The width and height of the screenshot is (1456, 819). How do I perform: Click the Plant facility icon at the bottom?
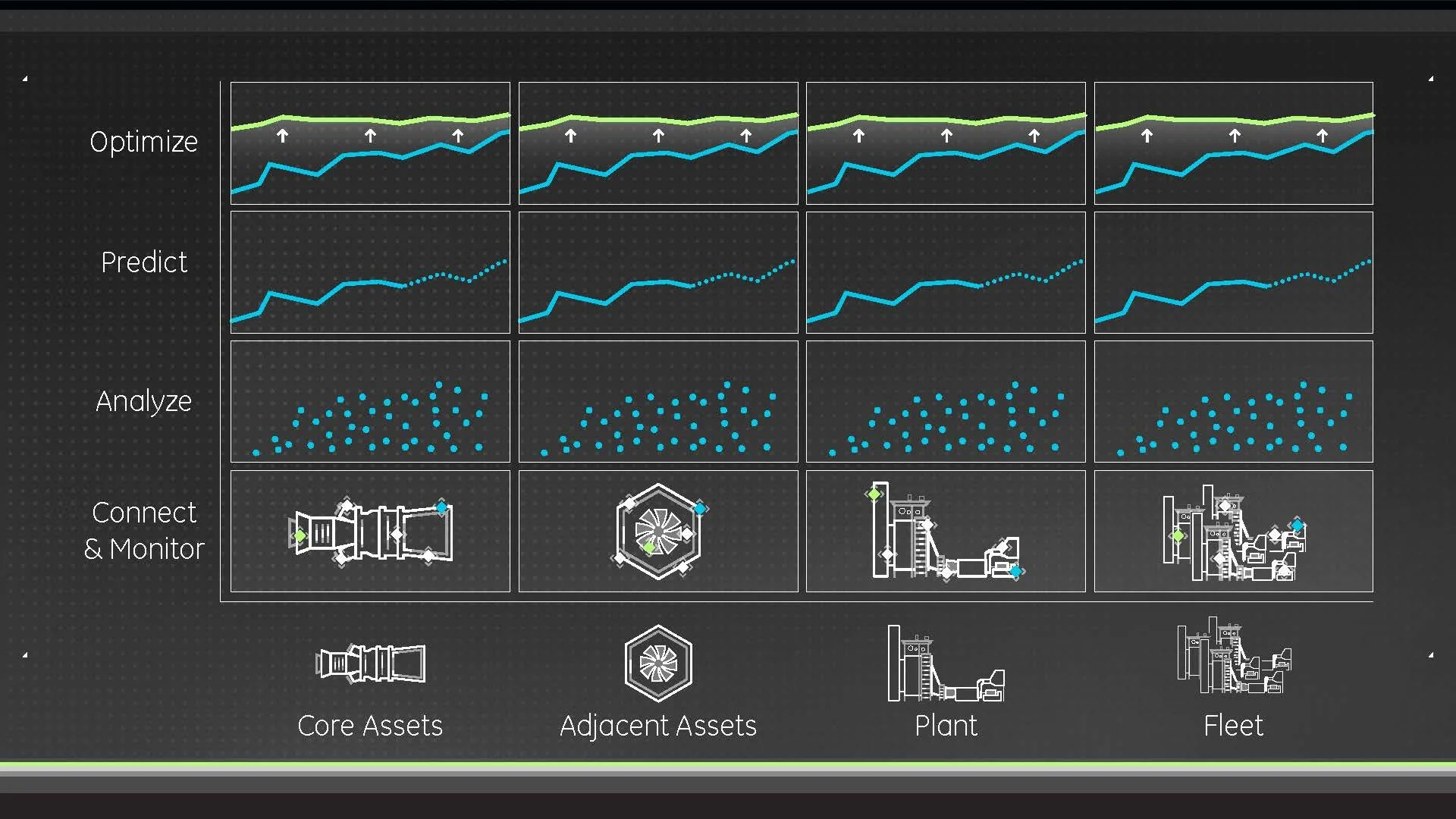946,664
